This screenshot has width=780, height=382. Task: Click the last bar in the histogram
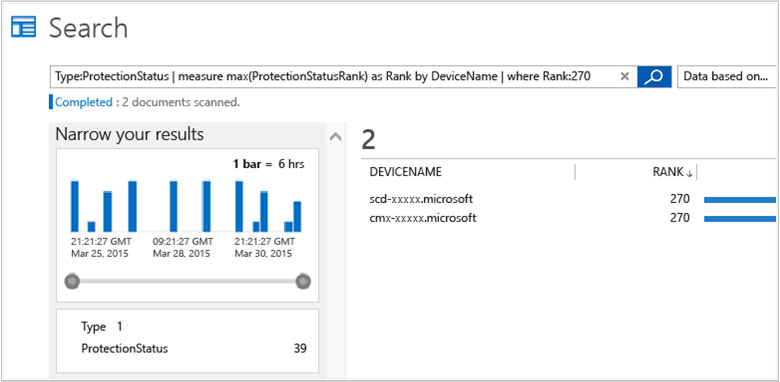point(297,216)
